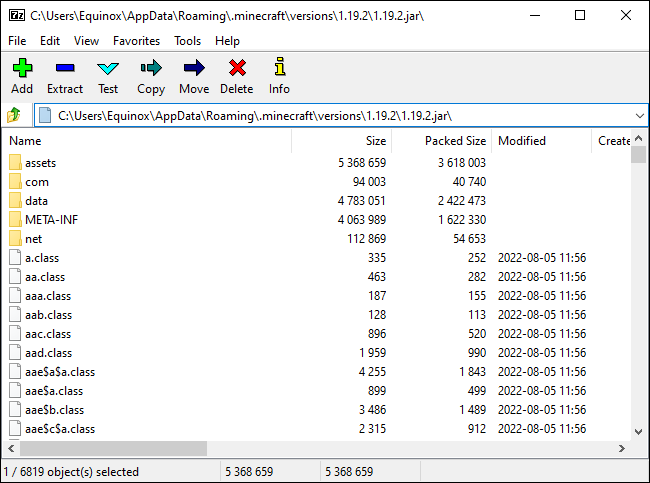Sort by Packed Size column header
The height and width of the screenshot is (483, 650).
(441, 141)
